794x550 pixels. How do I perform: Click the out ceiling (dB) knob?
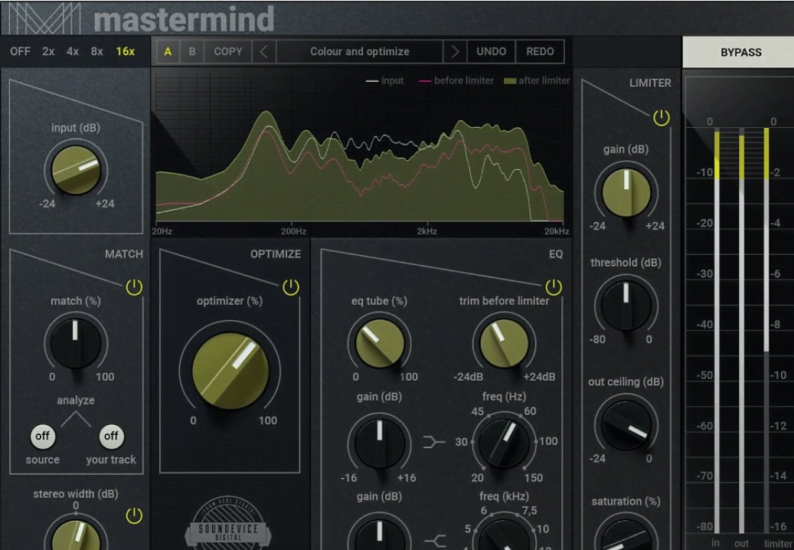pos(626,425)
